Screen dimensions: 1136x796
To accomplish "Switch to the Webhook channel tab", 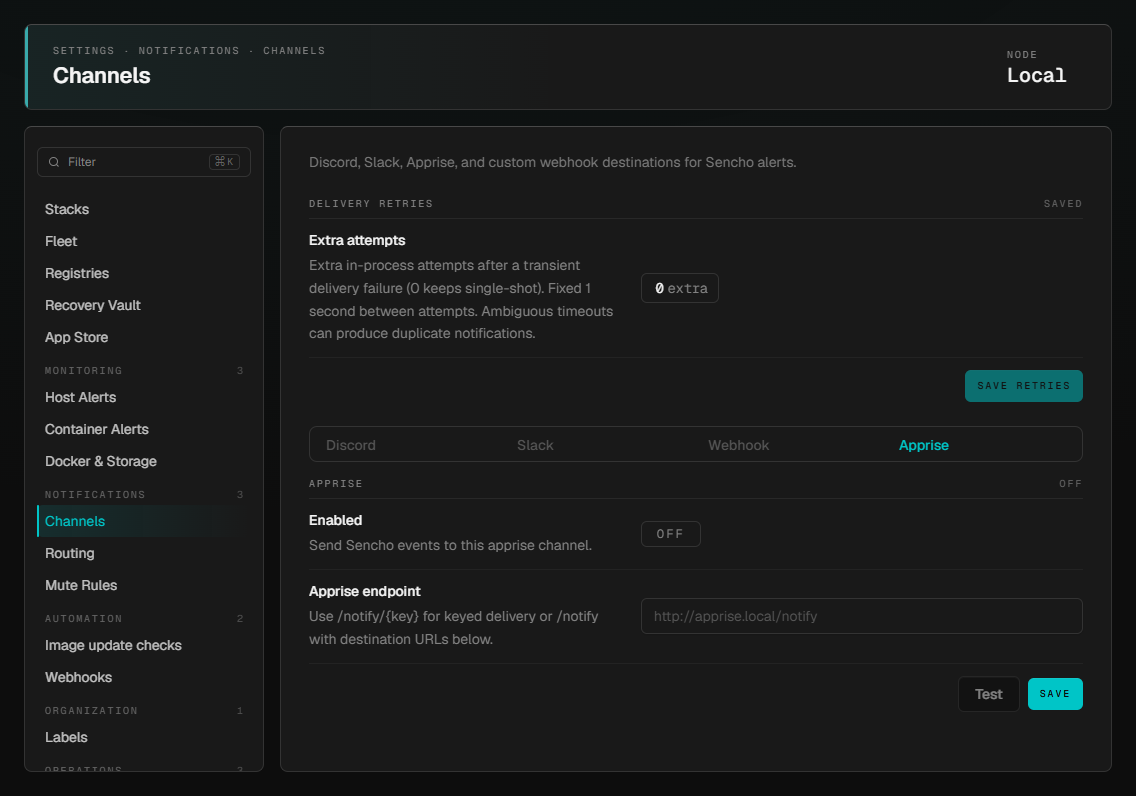I will [738, 445].
